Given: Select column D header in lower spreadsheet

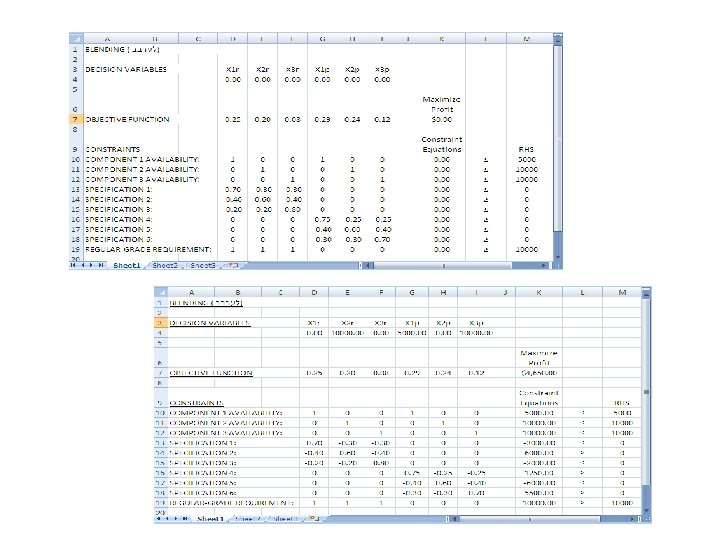Looking at the screenshot, I should pos(314,292).
